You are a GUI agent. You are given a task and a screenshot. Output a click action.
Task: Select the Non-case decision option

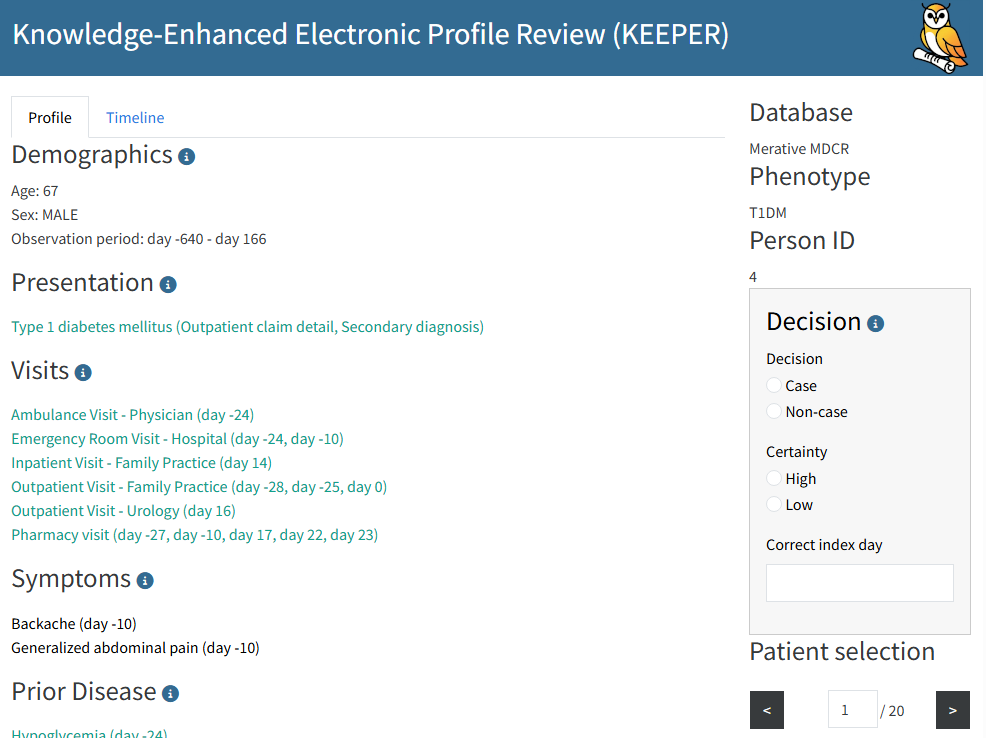click(774, 412)
